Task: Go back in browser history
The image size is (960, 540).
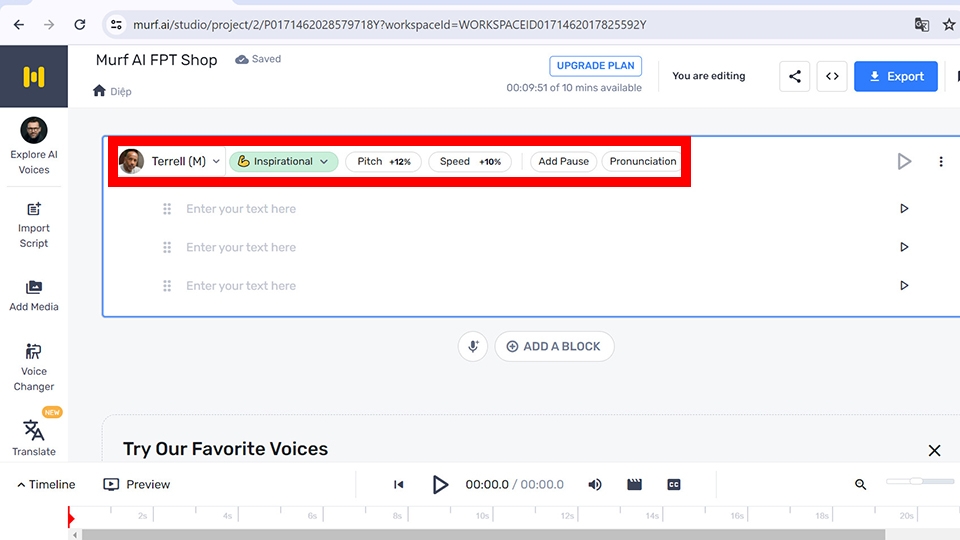Action: pos(19,24)
